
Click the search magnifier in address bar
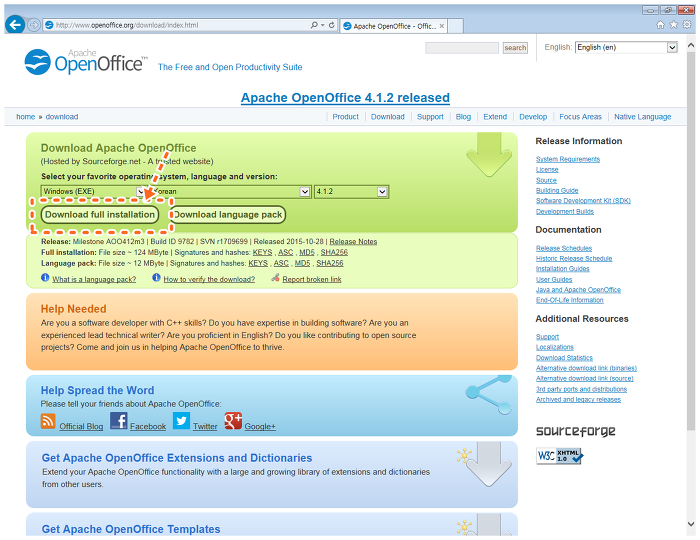314,25
